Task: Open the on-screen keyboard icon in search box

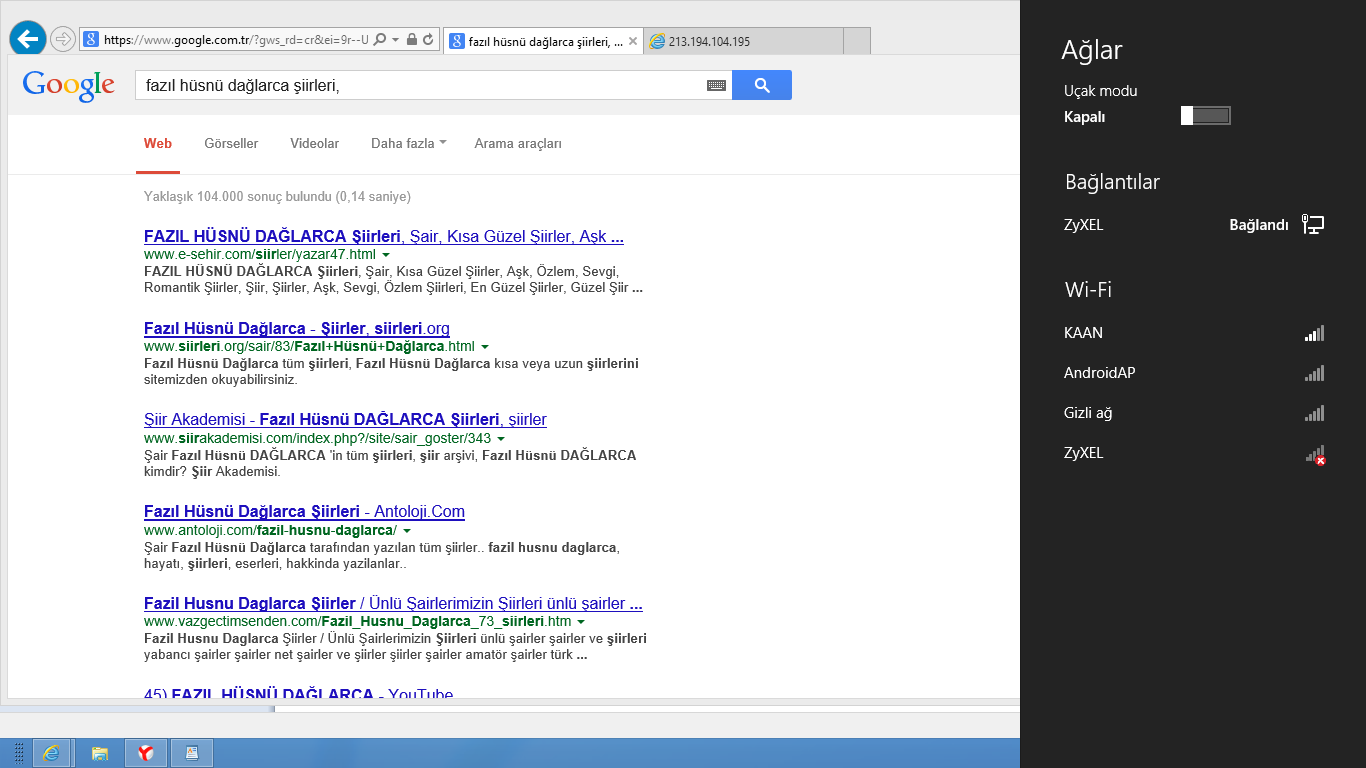Action: 716,86
